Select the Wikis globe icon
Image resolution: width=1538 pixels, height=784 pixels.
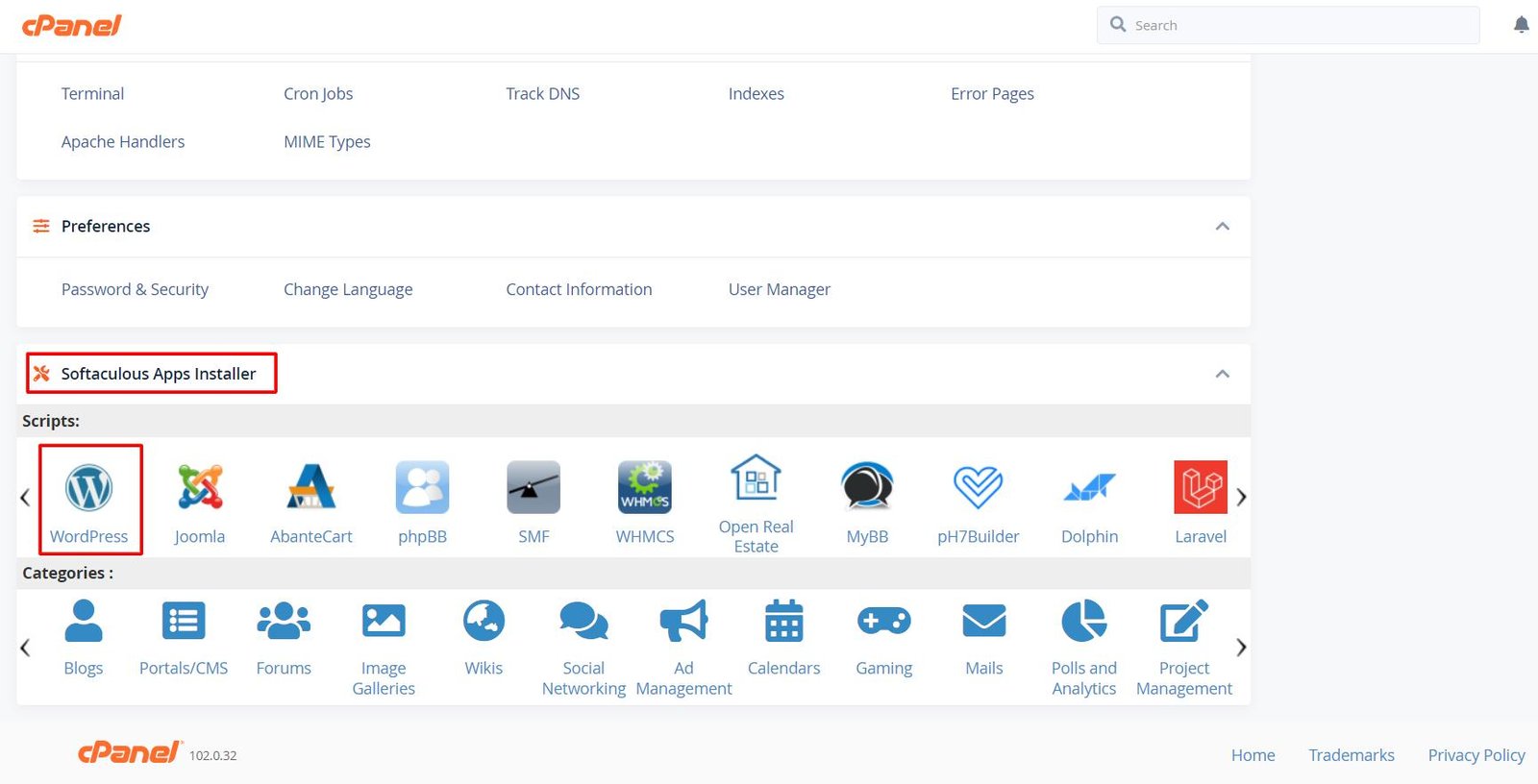pyautogui.click(x=484, y=621)
